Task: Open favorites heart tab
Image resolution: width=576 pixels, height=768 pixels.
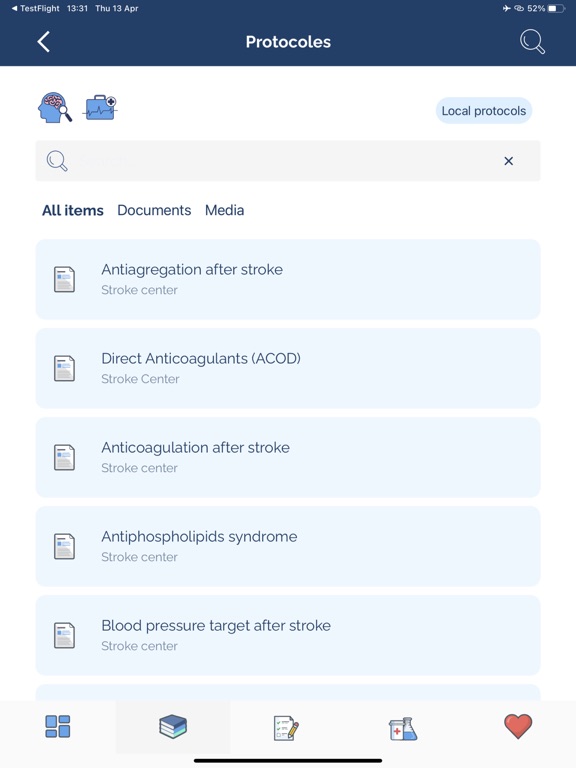Action: [518, 726]
